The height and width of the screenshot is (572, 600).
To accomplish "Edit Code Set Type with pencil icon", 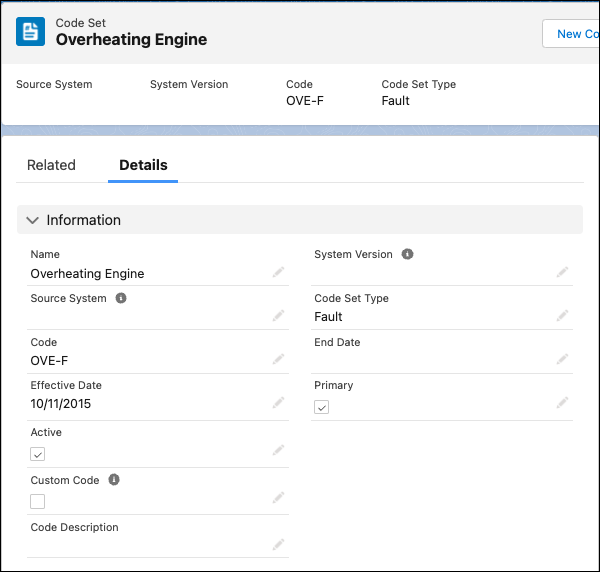I will (563, 316).
